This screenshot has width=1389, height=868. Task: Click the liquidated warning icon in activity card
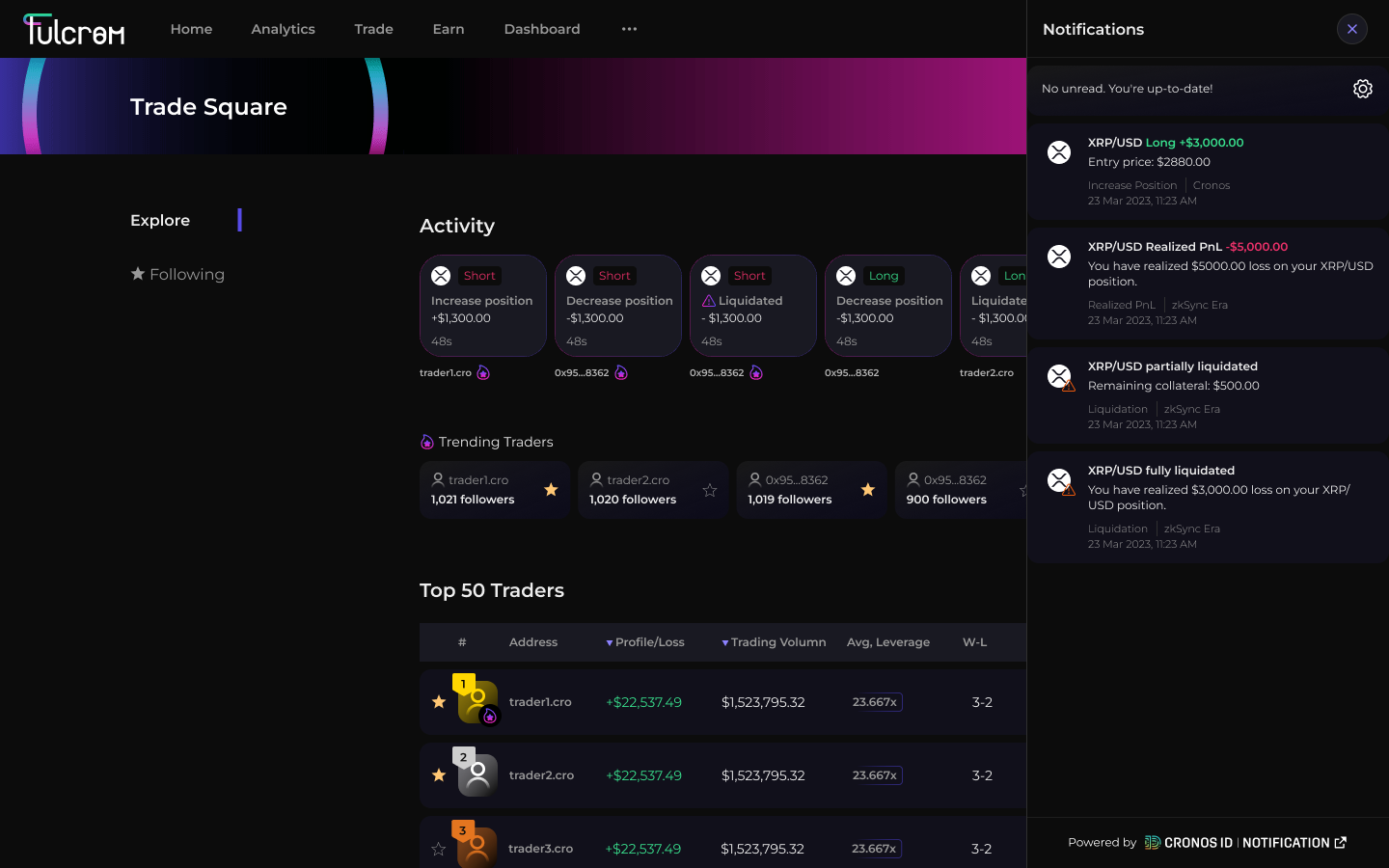pos(708,301)
